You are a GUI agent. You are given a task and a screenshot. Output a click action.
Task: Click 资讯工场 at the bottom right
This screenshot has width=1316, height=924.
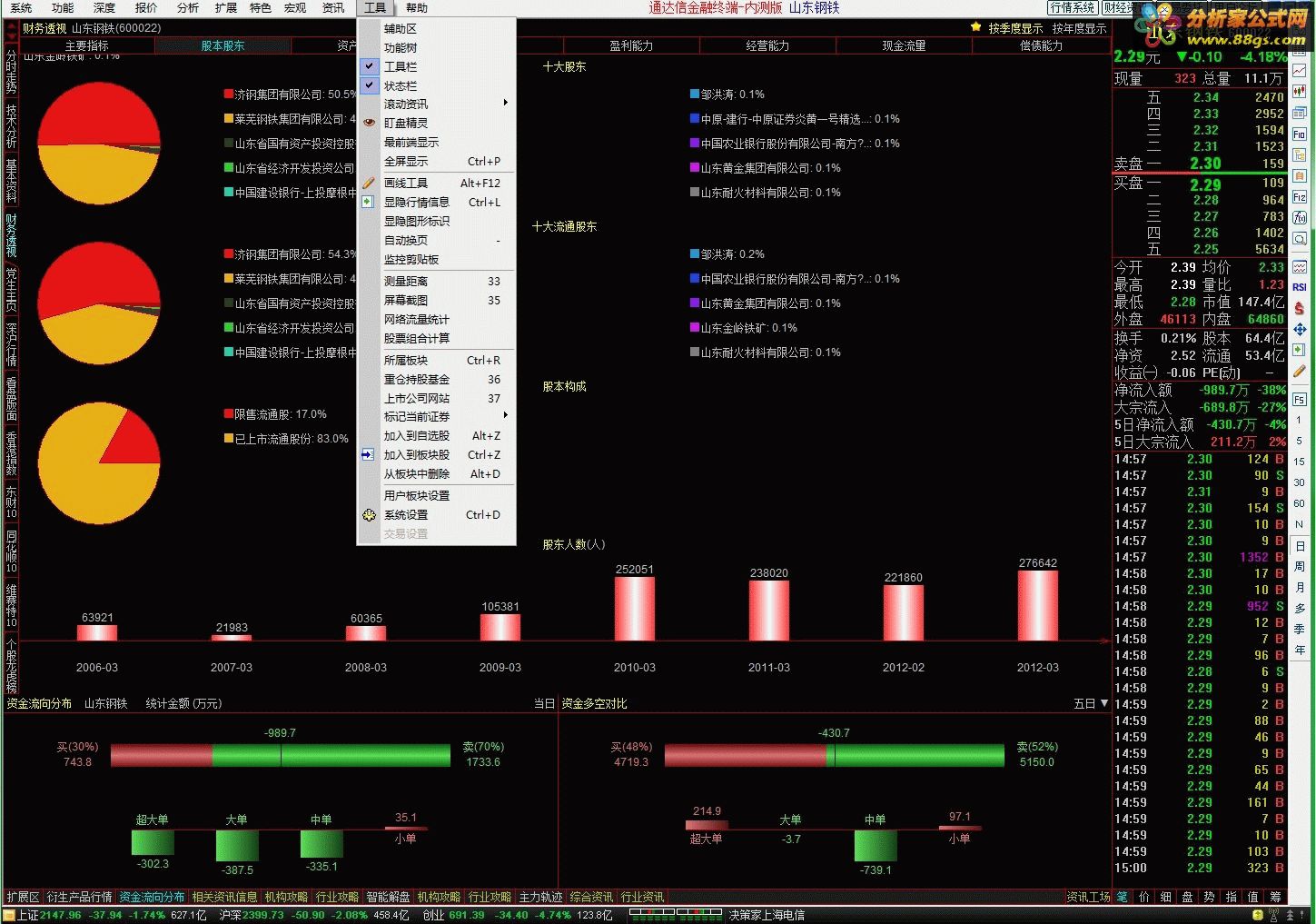tap(1088, 897)
